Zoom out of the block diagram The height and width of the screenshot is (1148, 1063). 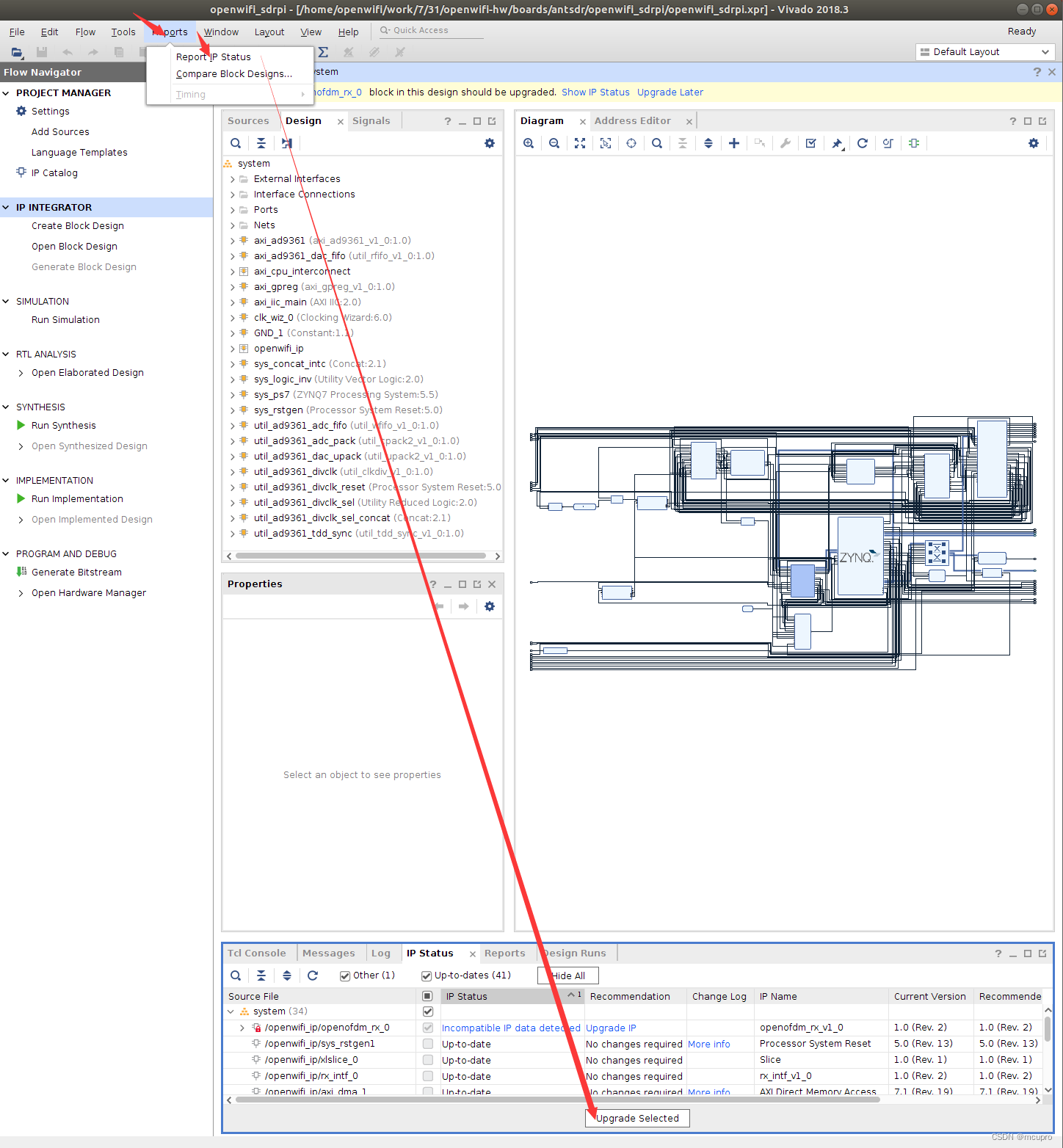[x=554, y=143]
